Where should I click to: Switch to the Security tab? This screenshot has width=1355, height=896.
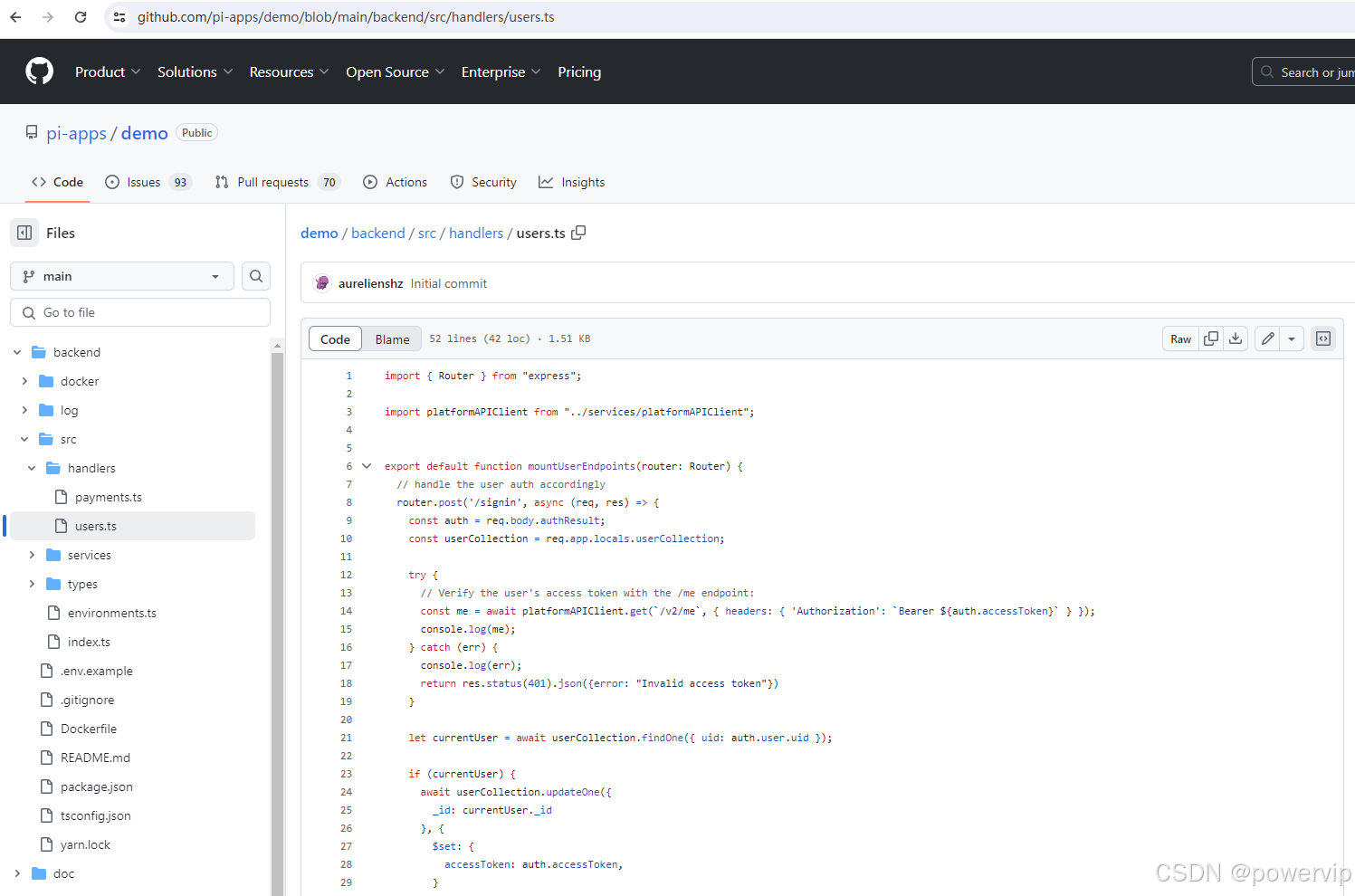(483, 182)
